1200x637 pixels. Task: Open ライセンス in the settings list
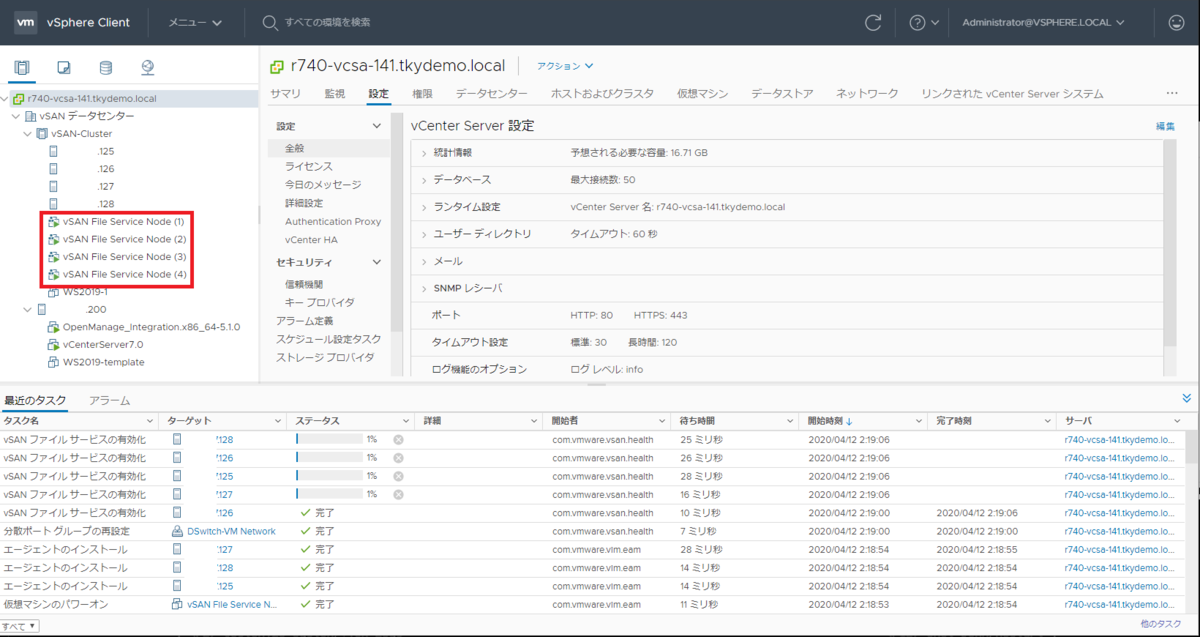309,166
